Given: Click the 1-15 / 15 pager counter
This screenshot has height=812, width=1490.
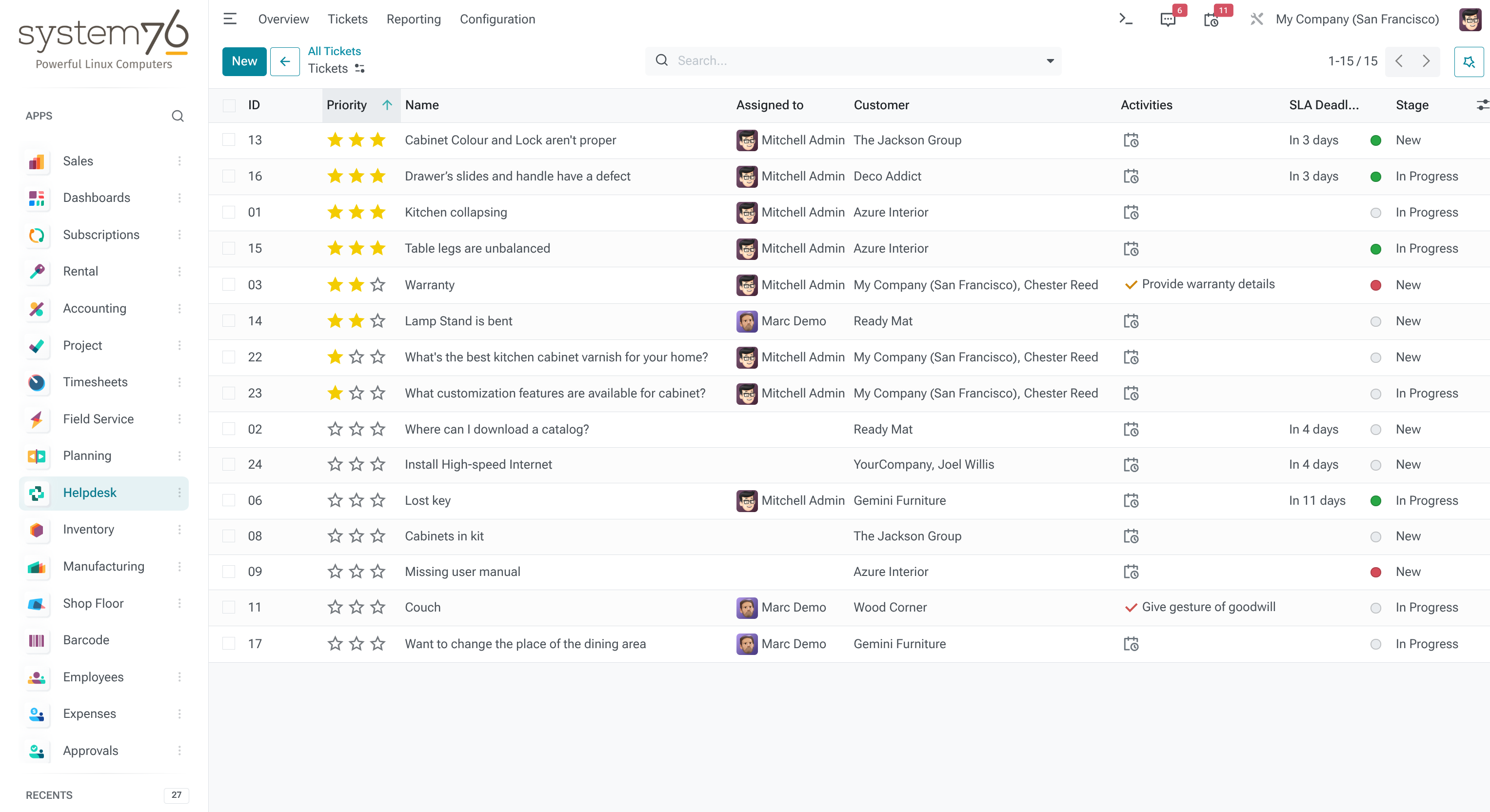Looking at the screenshot, I should point(1352,61).
